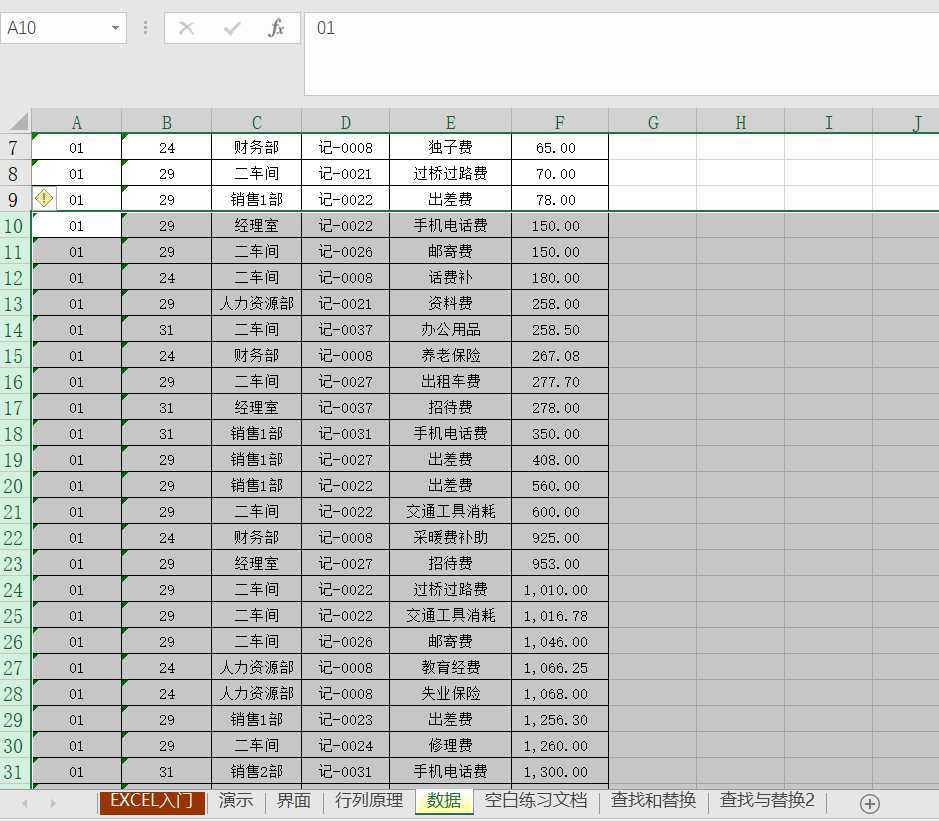Click the 销售2部 cell in row 31
Screen dimensions: 939x821
coord(256,771)
